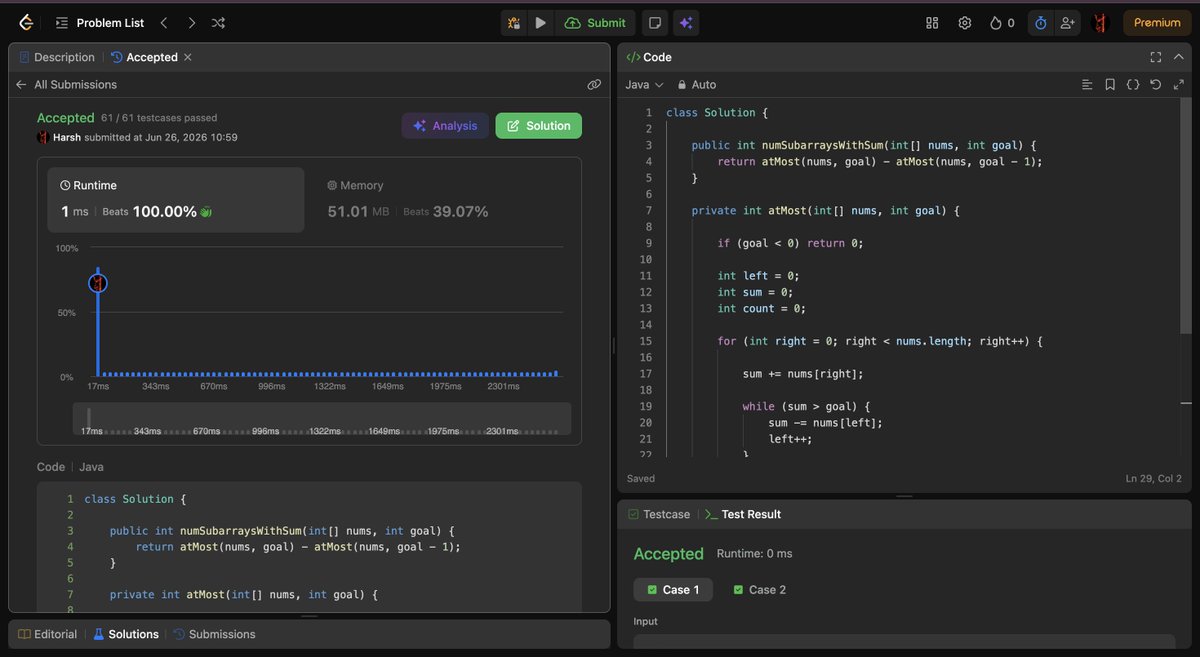This screenshot has height=657, width=1200.
Task: Click '61 / 61 testcases passed' text
Action: click(159, 118)
